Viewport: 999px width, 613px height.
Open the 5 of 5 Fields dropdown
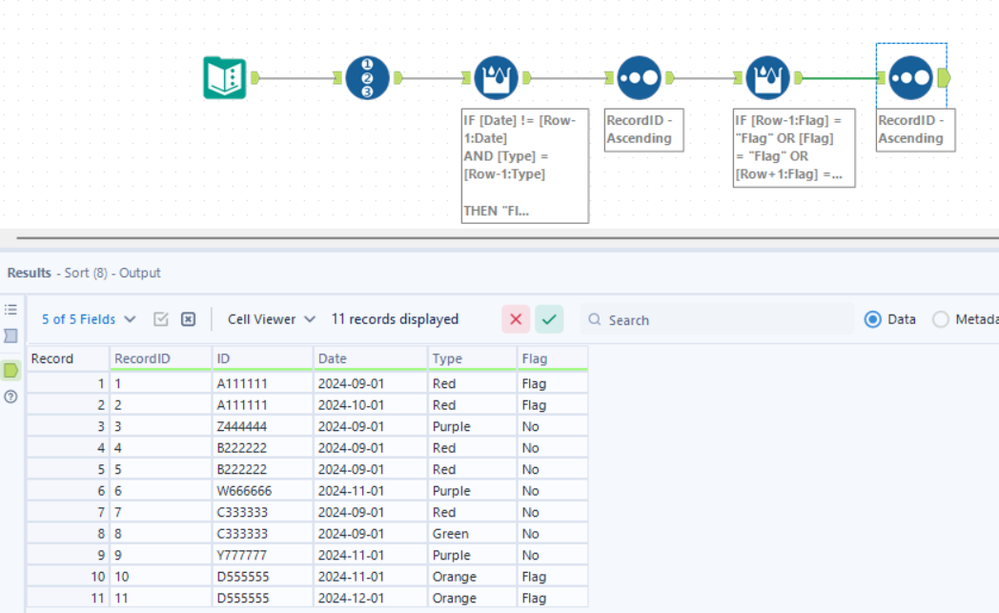coord(88,319)
